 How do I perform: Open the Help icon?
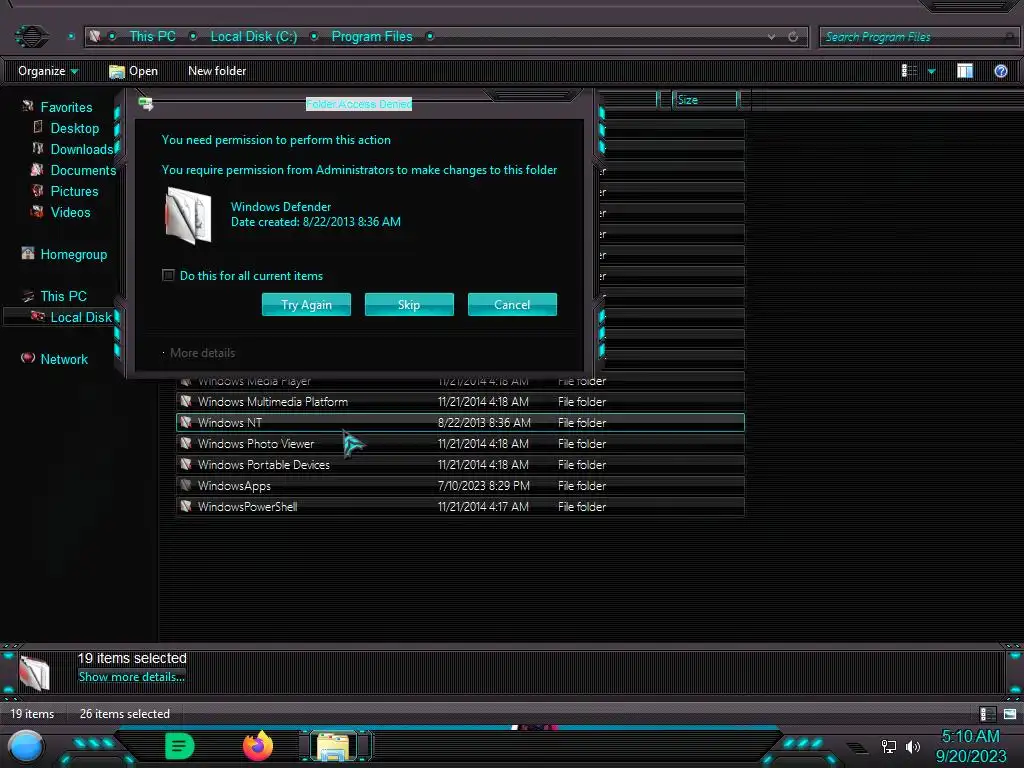[1000, 71]
